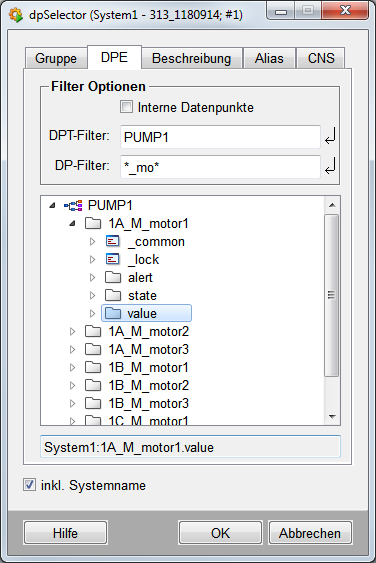This screenshot has width=376, height=563.
Task: Click the state folder icon
Action: tap(113, 295)
